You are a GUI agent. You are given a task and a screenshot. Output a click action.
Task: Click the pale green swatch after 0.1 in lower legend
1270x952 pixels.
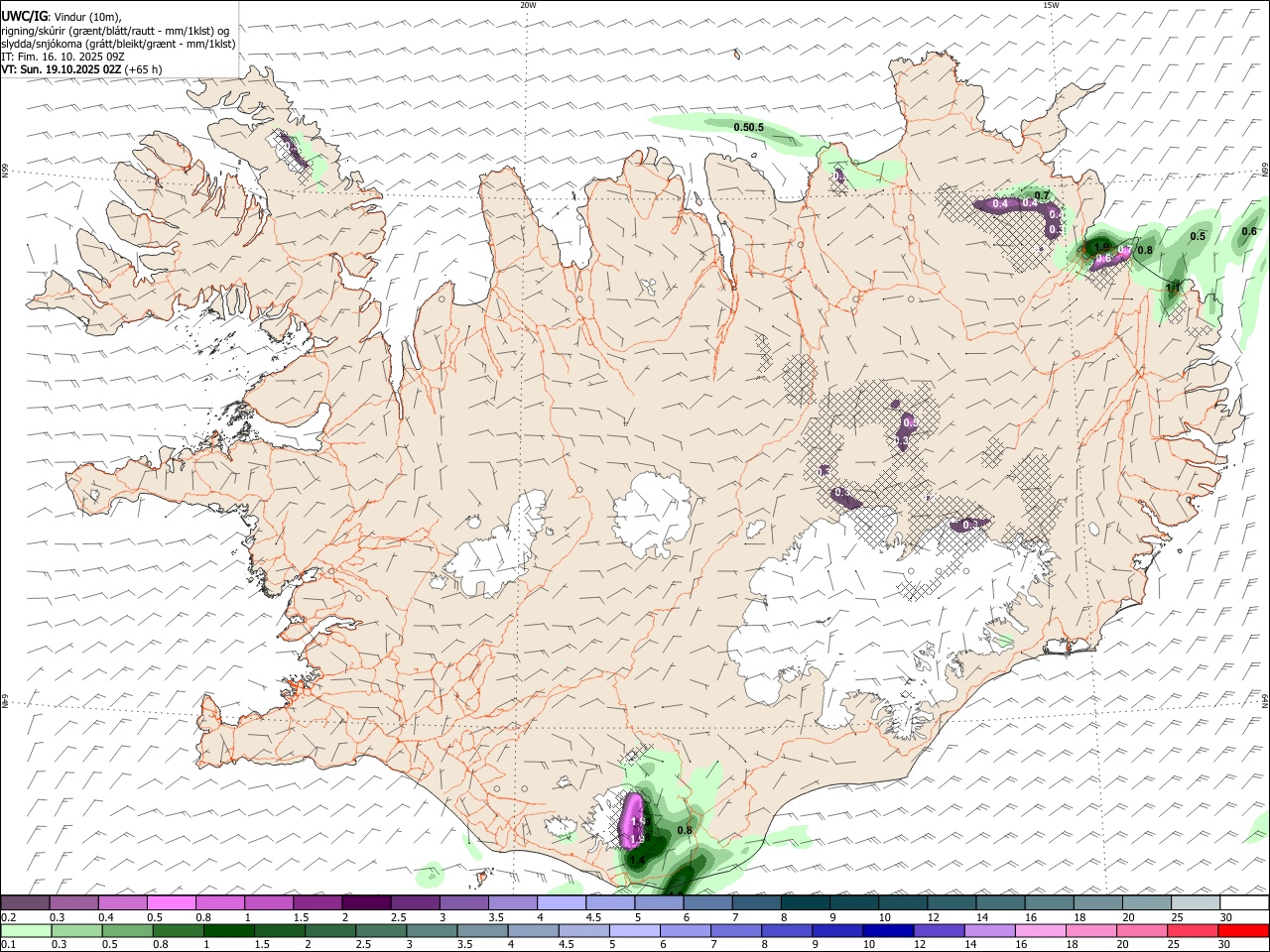click(26, 930)
